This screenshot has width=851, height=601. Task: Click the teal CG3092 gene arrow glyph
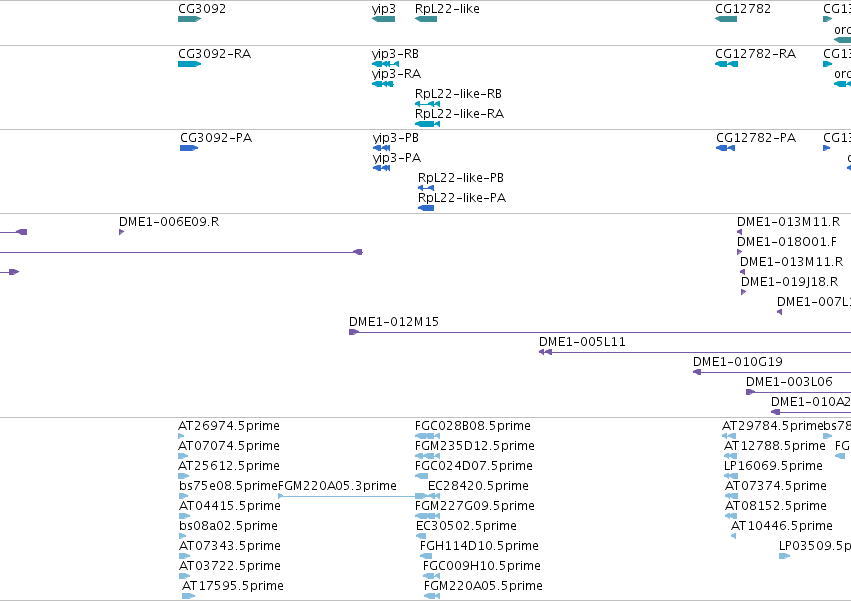[189, 19]
